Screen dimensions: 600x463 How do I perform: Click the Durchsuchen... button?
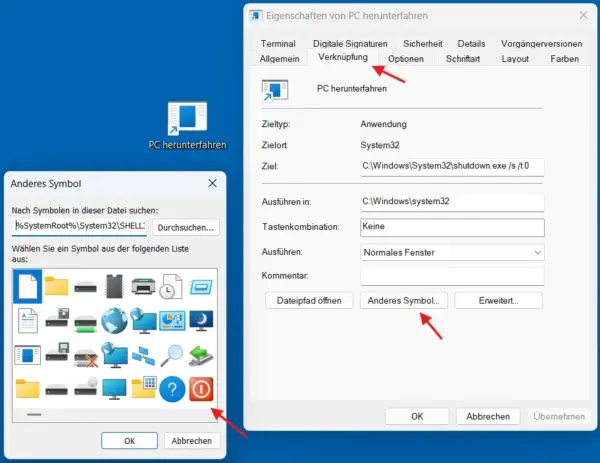[x=186, y=228]
